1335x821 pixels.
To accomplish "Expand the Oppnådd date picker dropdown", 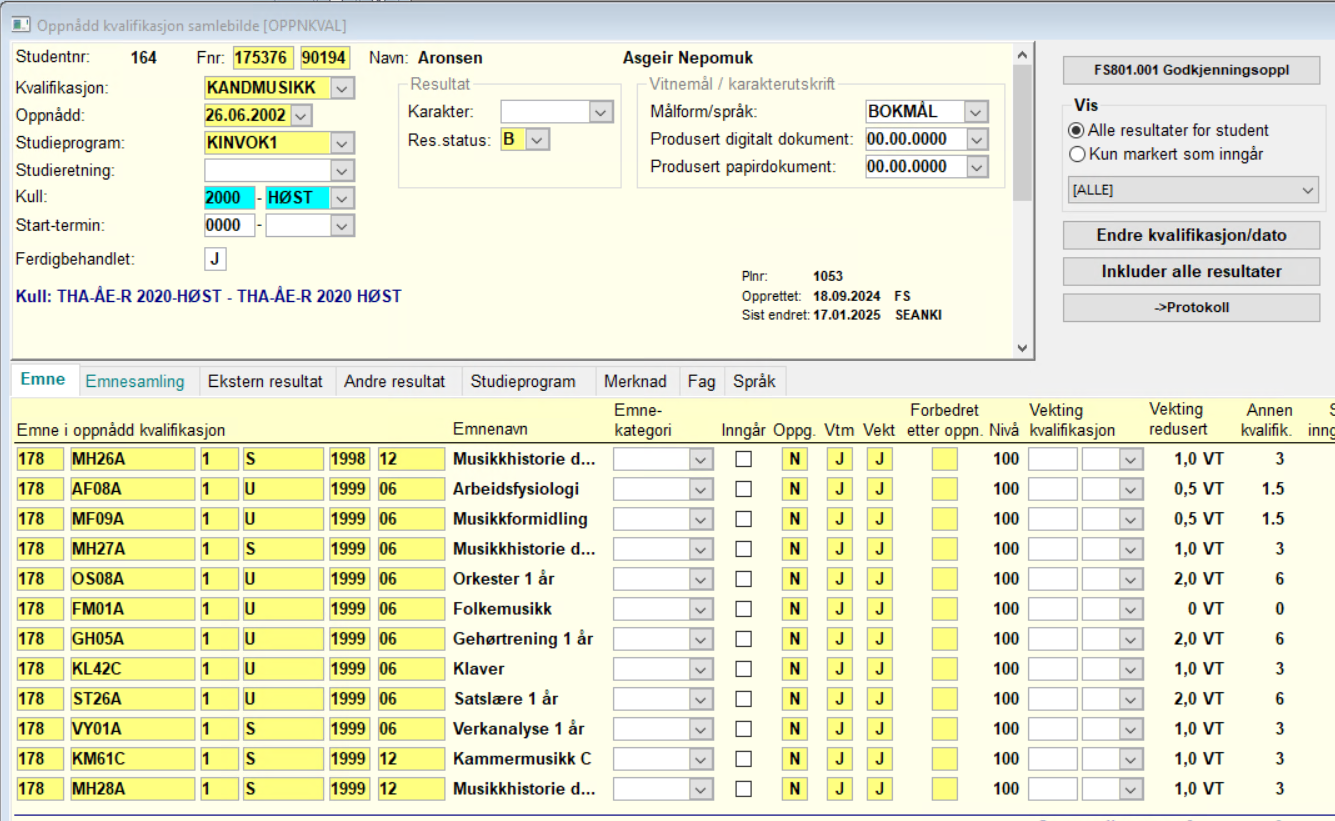I will pyautogui.click(x=301, y=115).
